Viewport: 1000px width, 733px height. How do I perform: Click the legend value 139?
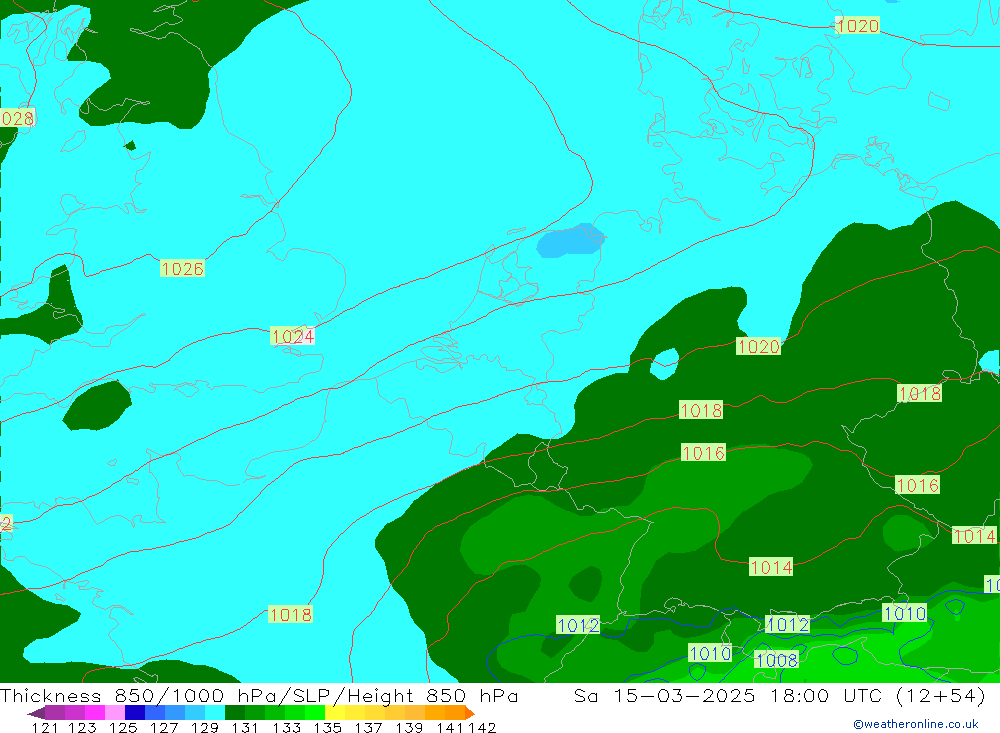coord(409,727)
